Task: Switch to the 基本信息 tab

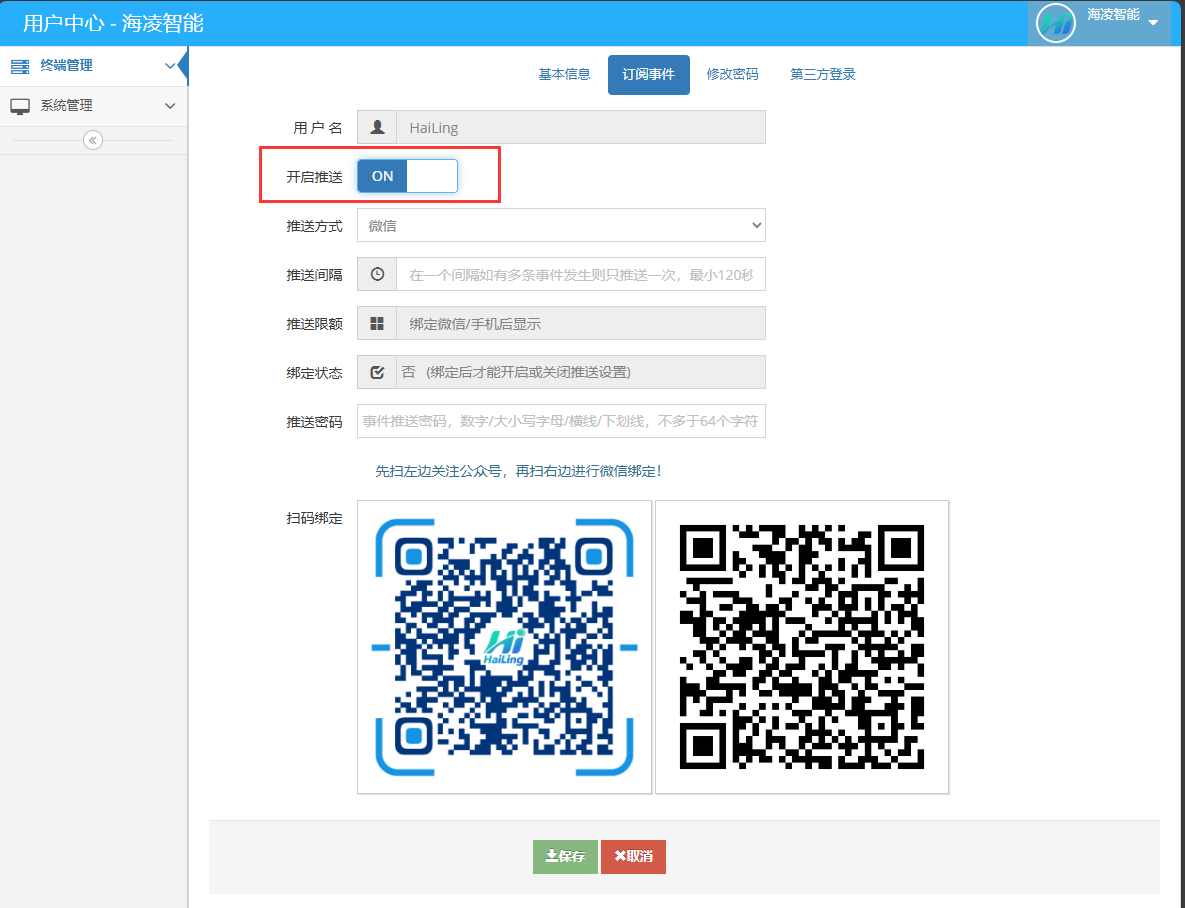Action: tap(565, 74)
